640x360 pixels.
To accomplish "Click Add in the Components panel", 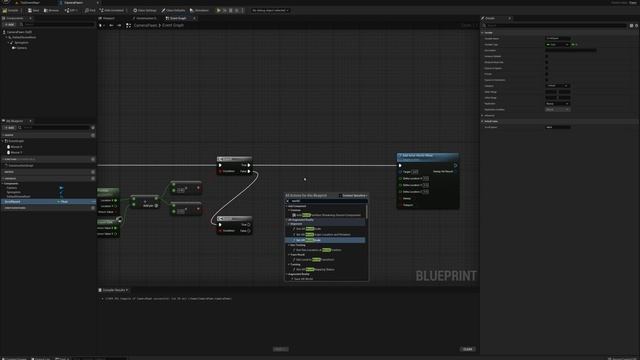I will pyautogui.click(x=9, y=25).
